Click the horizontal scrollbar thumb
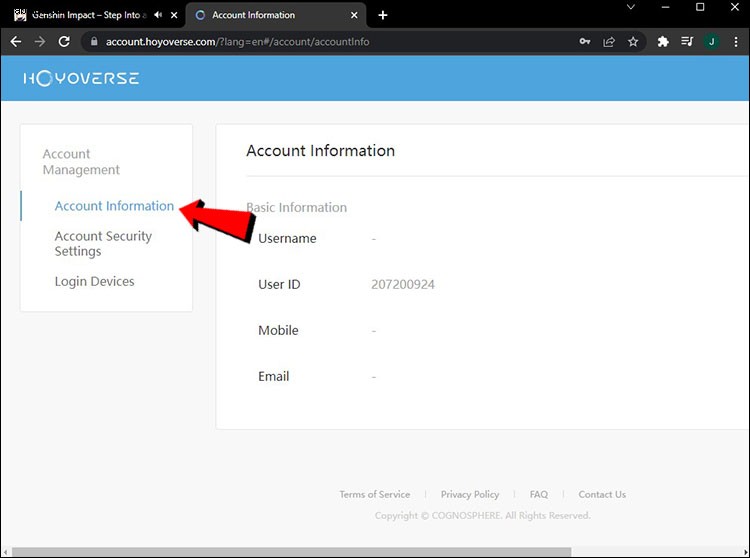 (x=292, y=552)
